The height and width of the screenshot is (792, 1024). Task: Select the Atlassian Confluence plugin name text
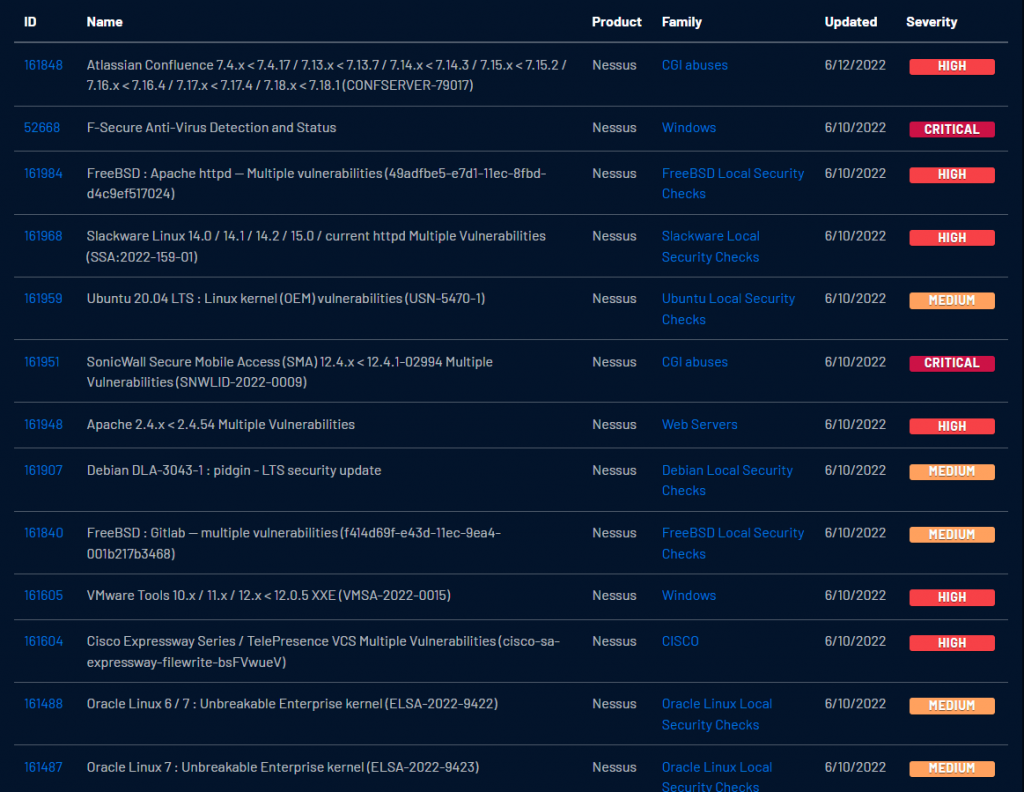327,75
